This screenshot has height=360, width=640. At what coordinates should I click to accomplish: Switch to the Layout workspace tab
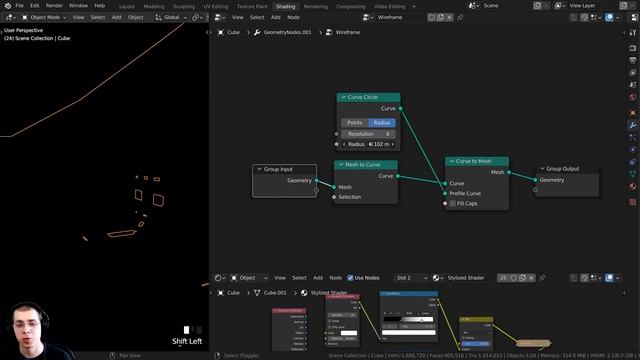127,7
